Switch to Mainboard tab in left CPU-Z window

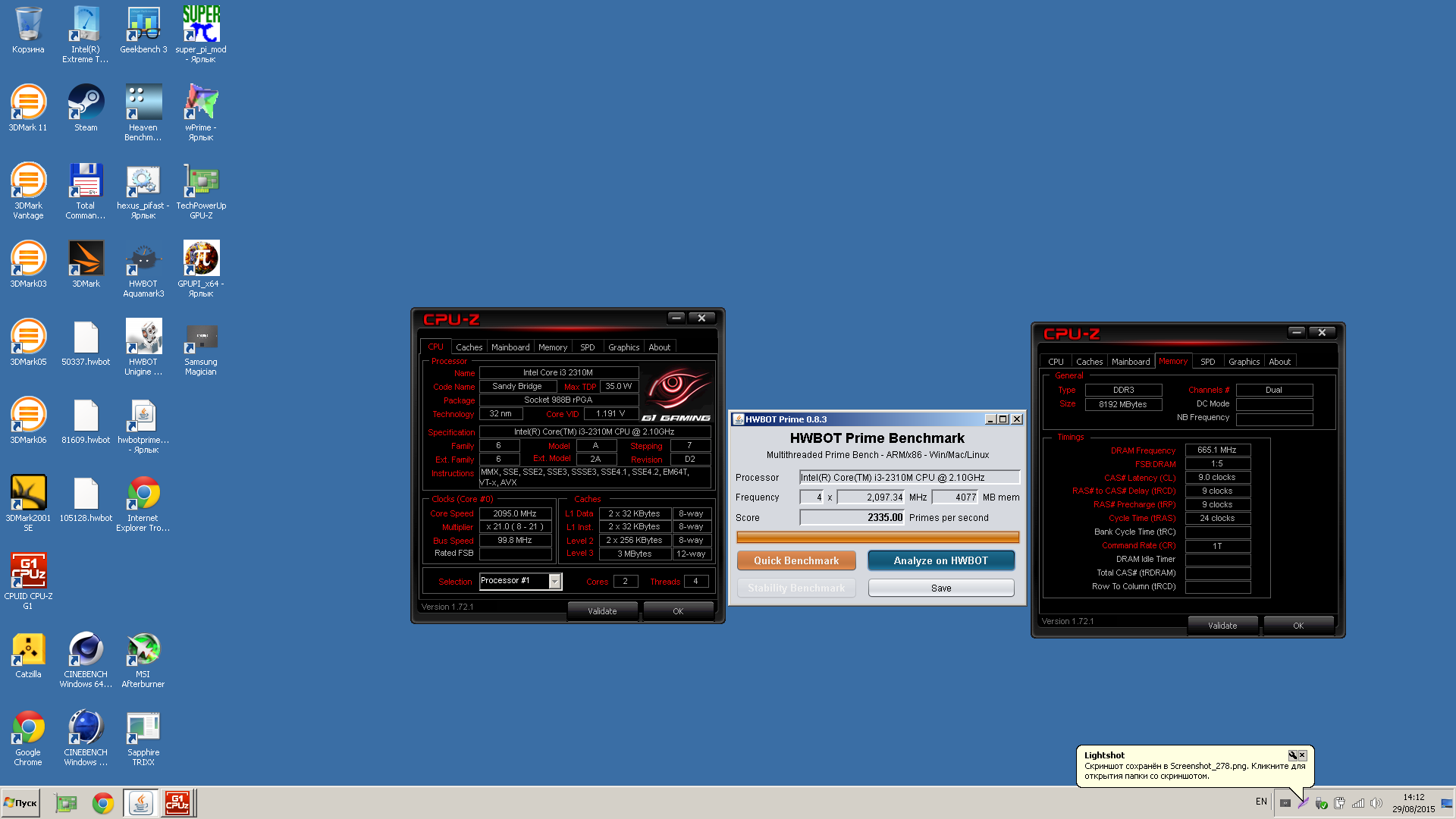click(510, 347)
